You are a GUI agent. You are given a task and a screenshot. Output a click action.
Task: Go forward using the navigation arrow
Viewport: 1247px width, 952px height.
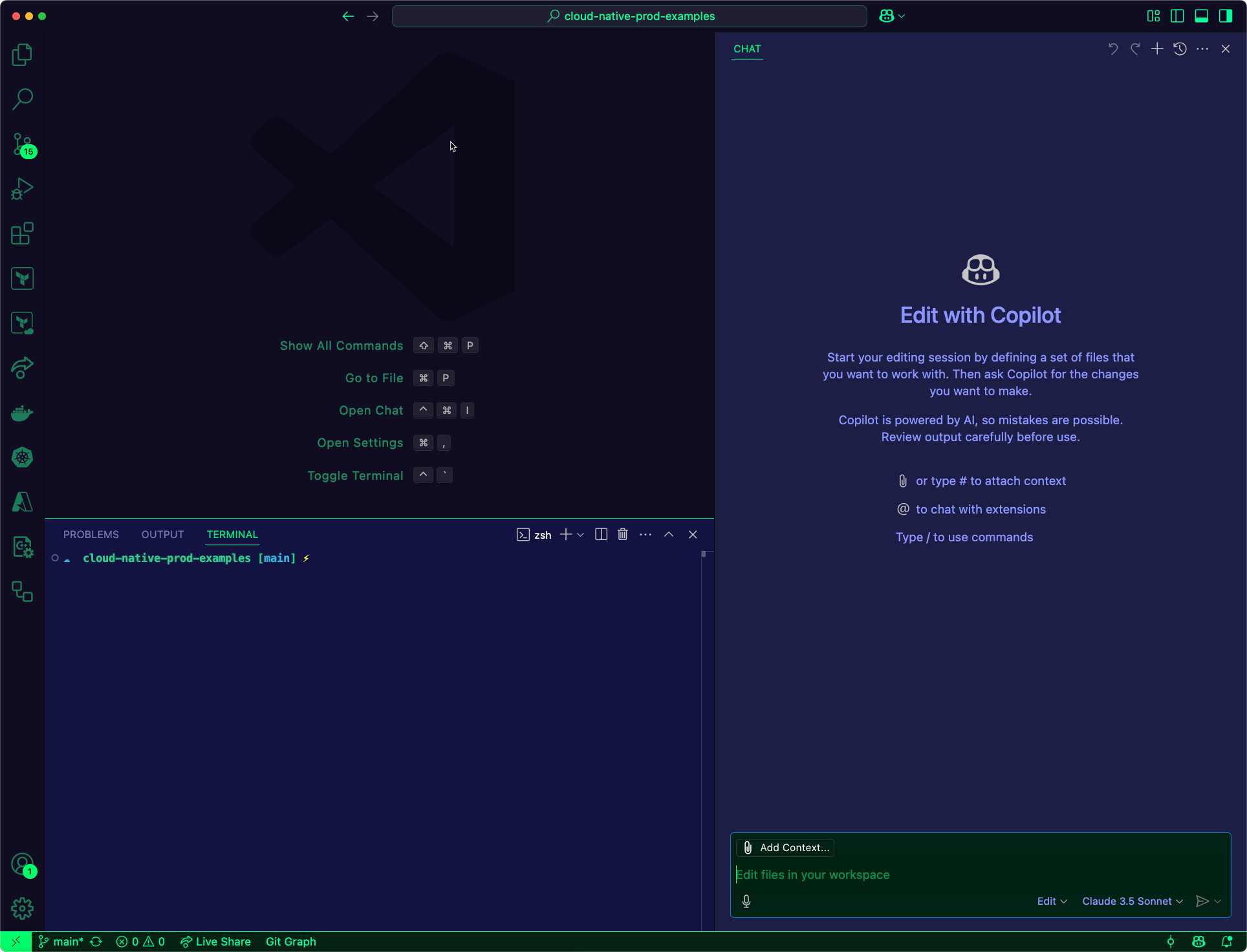click(x=373, y=16)
